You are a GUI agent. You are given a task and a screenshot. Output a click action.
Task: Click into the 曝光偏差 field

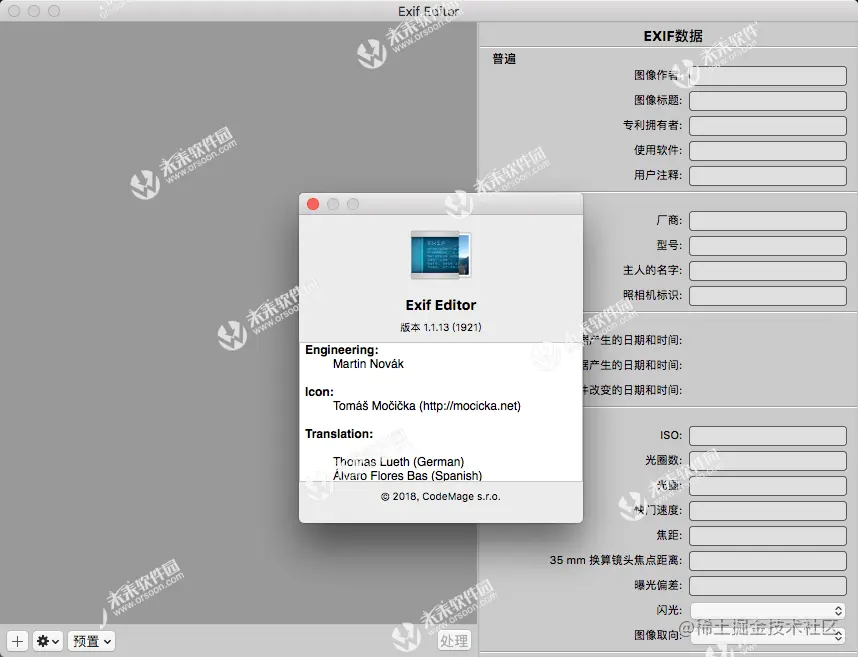[x=768, y=586]
